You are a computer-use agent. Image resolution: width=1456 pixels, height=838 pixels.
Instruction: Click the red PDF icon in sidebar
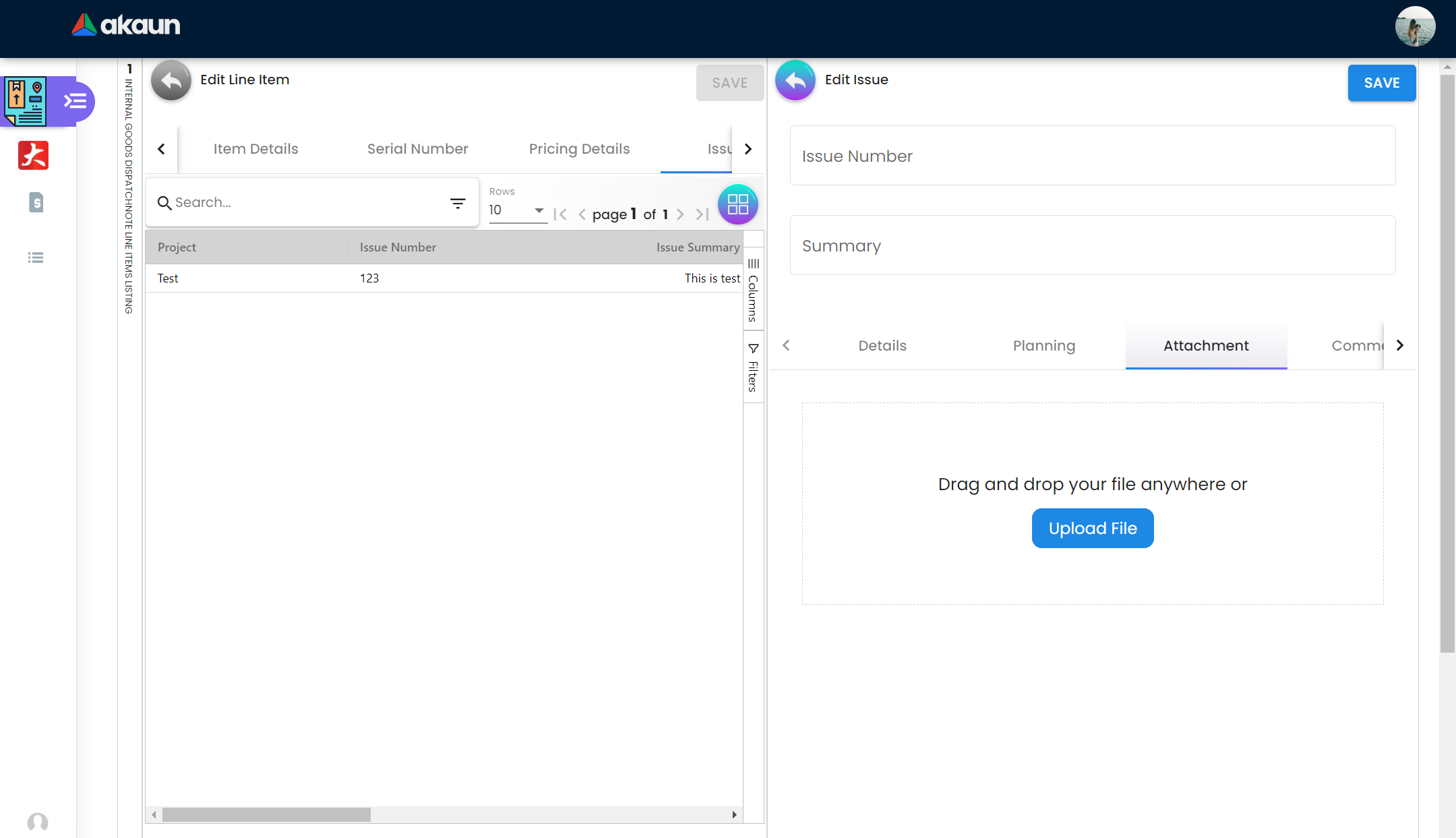click(x=33, y=155)
